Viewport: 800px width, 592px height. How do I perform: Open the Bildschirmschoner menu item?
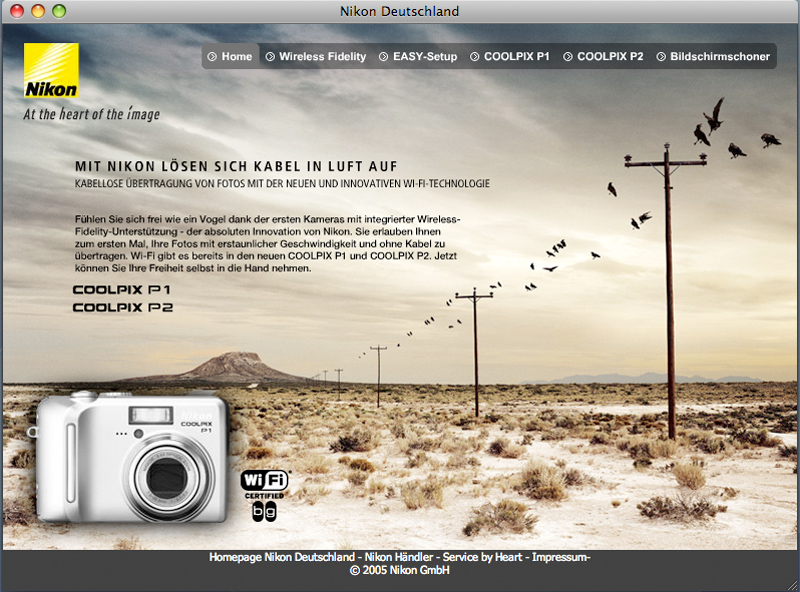(713, 57)
